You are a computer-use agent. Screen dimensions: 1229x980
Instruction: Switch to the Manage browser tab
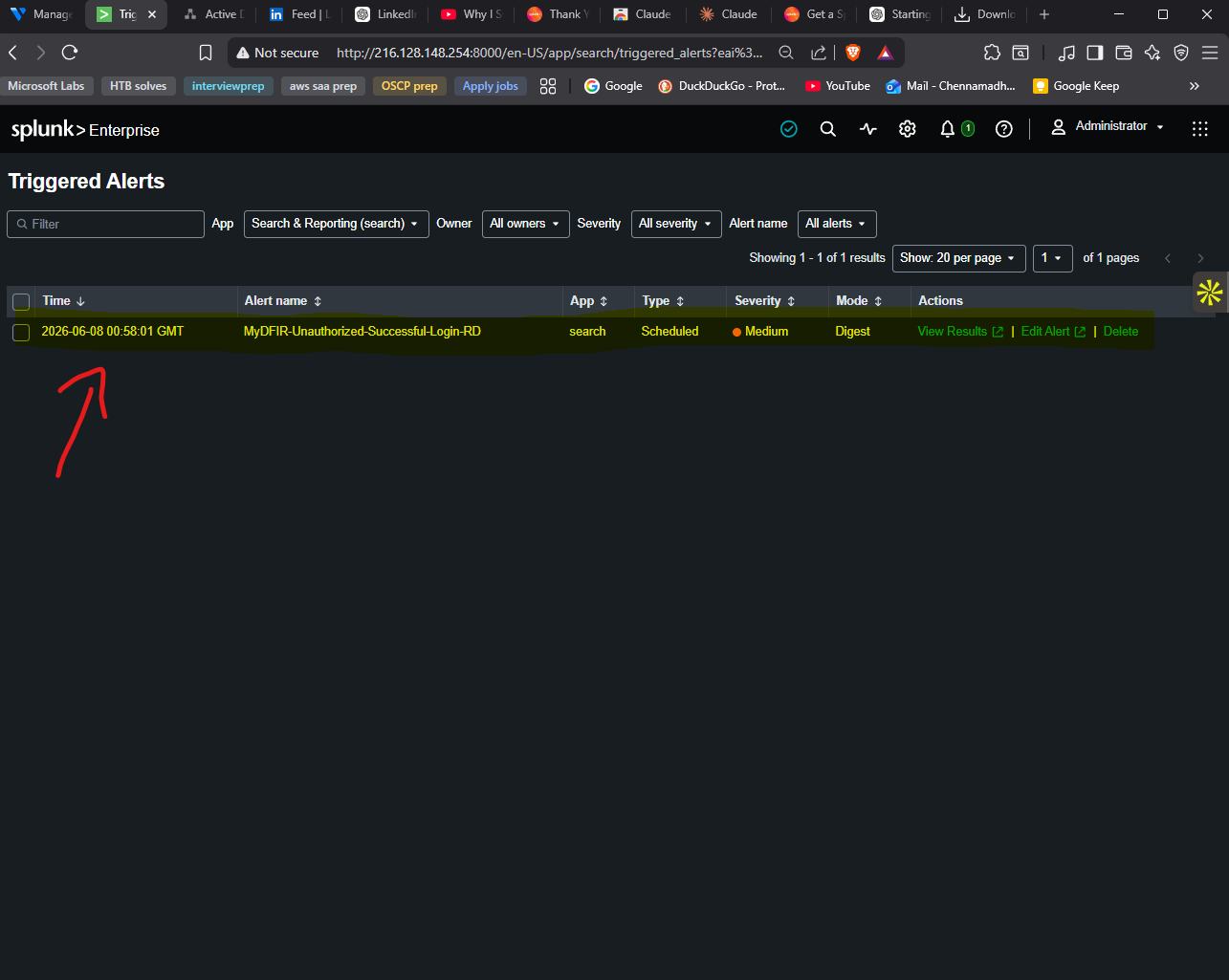tap(42, 14)
